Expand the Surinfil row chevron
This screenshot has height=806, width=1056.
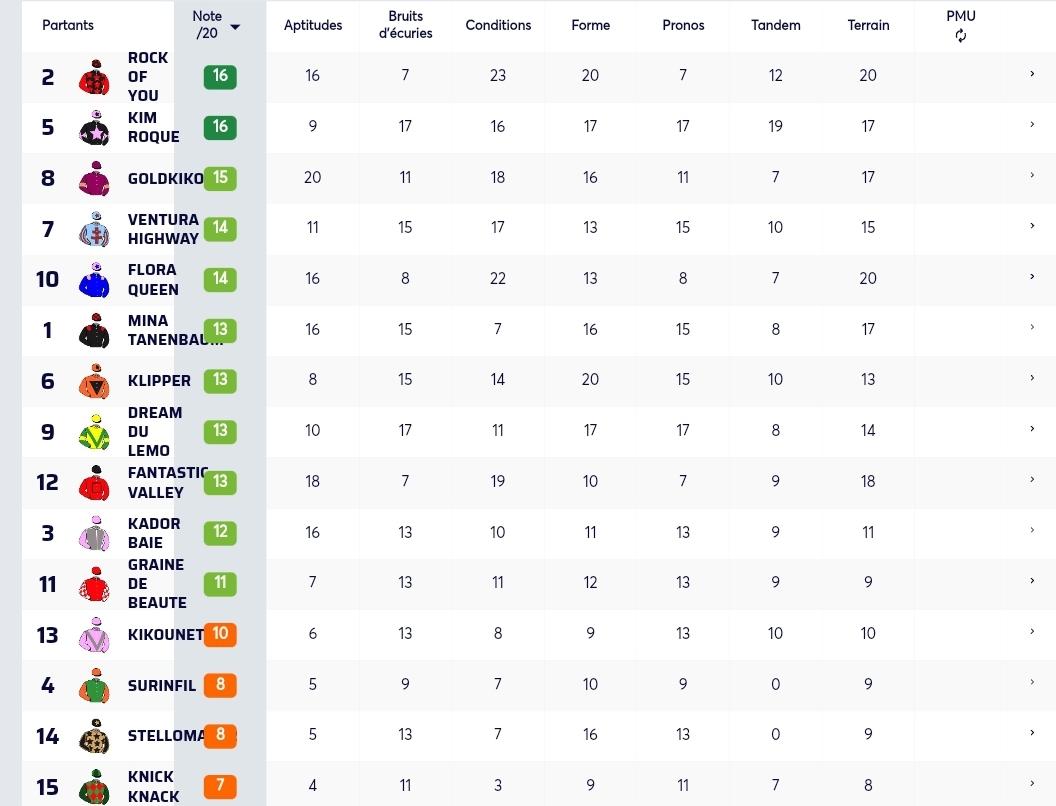click(1032, 682)
